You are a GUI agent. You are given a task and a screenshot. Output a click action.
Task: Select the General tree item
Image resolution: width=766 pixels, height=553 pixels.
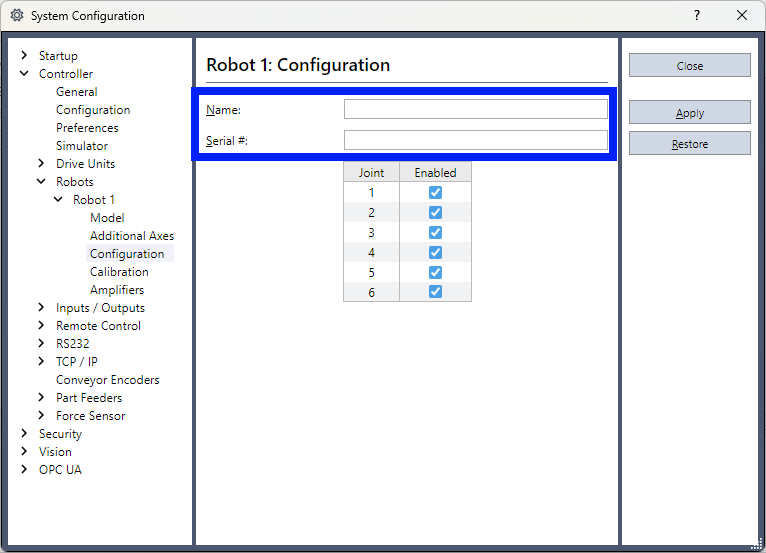coord(77,92)
